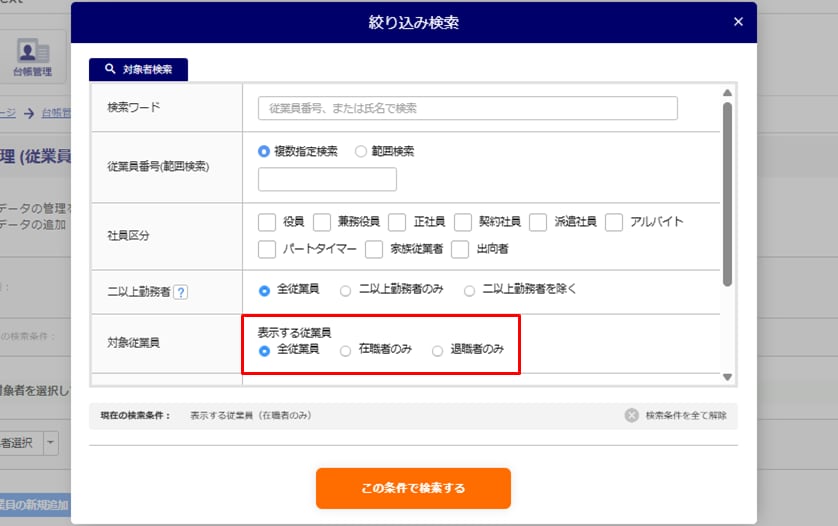Click the clear-all-conditions X circle icon
This screenshot has width=838, height=526.
[x=631, y=415]
